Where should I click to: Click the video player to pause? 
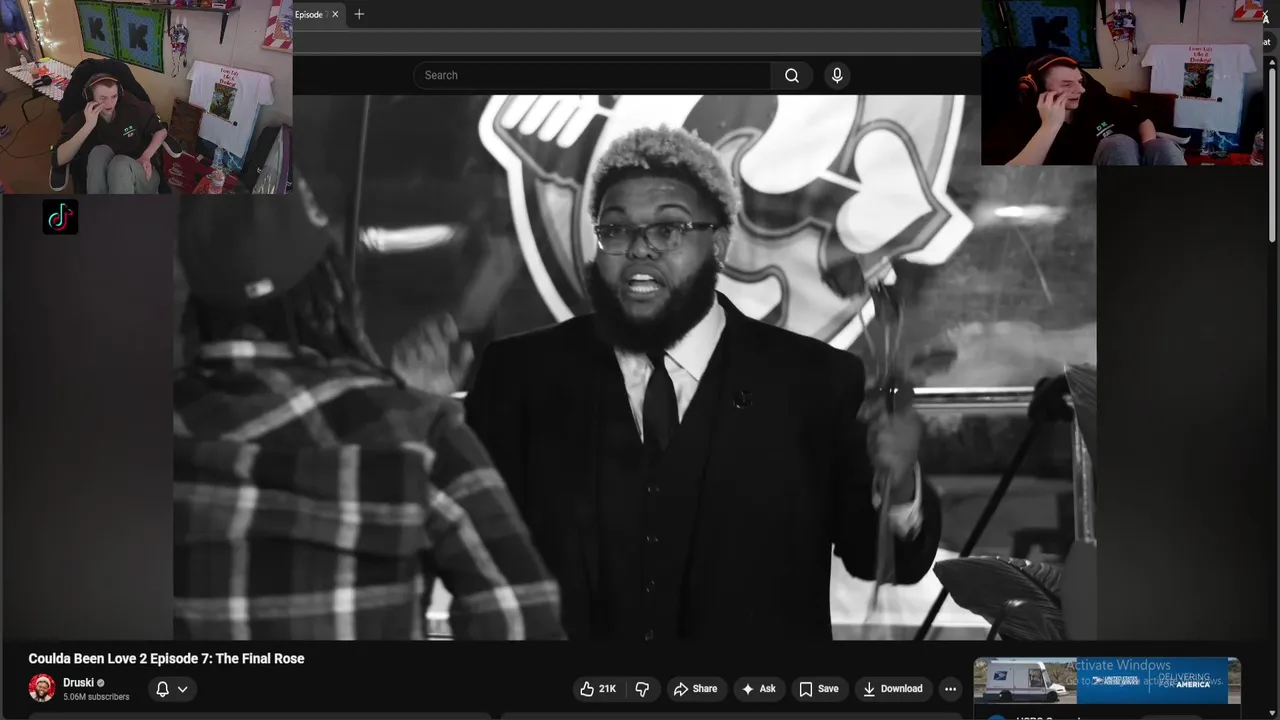635,367
